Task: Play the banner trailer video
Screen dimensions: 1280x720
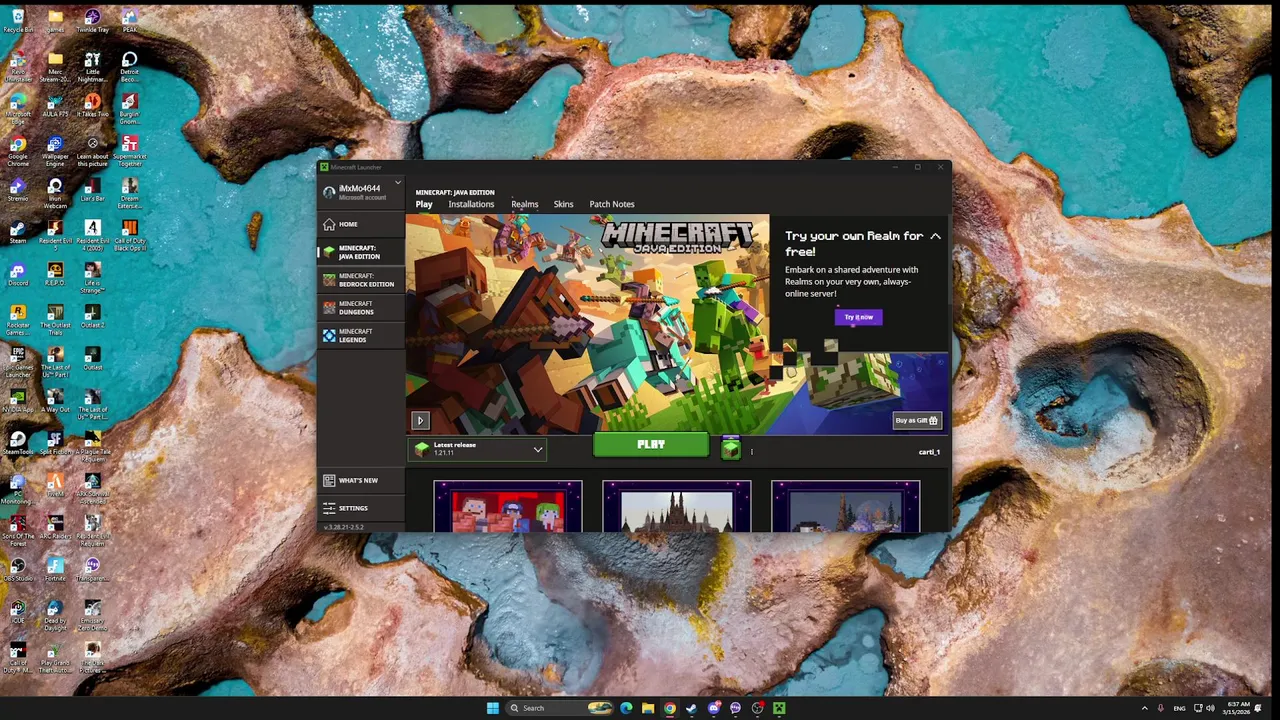Action: (420, 421)
